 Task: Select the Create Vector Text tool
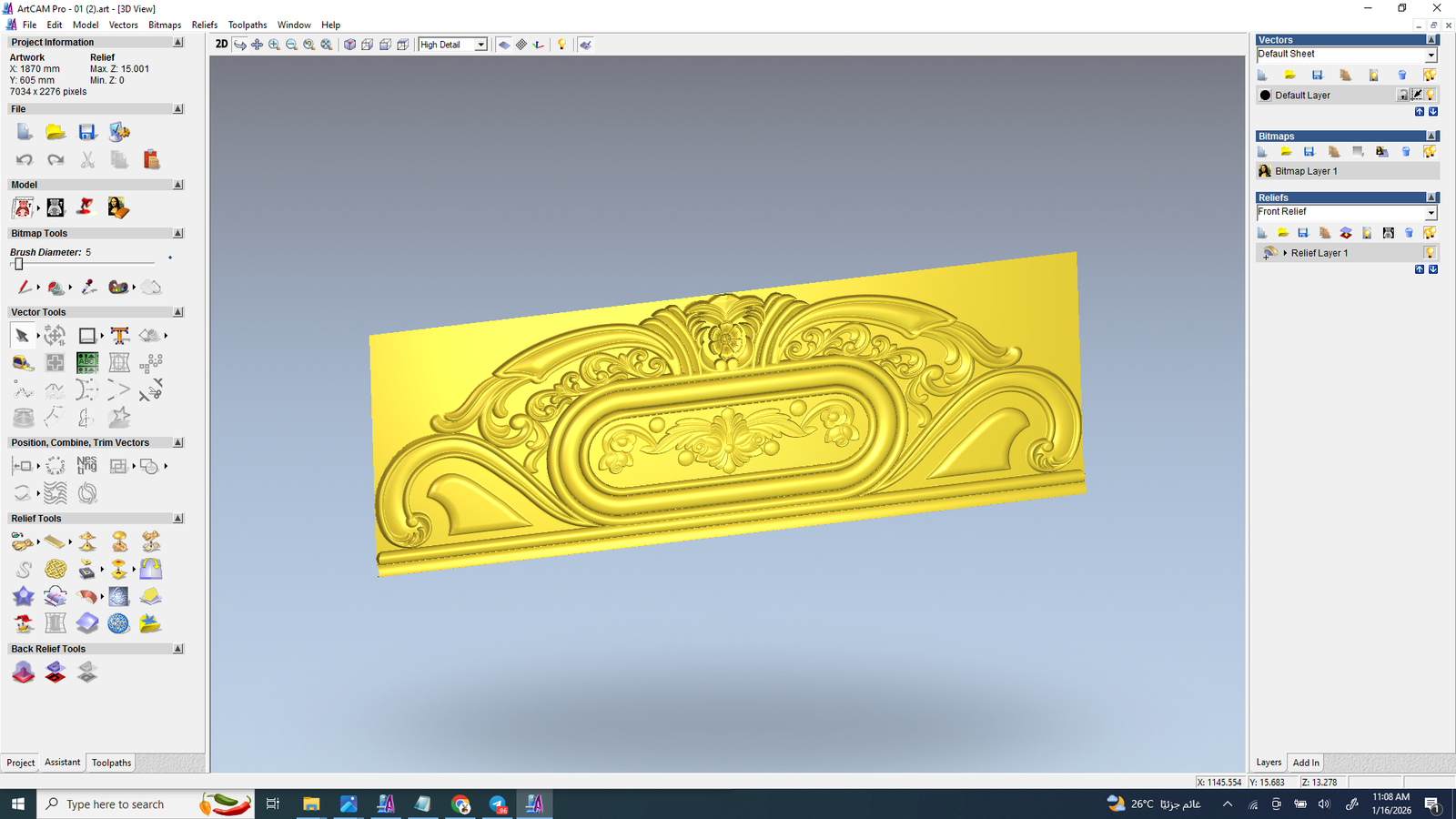click(x=119, y=336)
